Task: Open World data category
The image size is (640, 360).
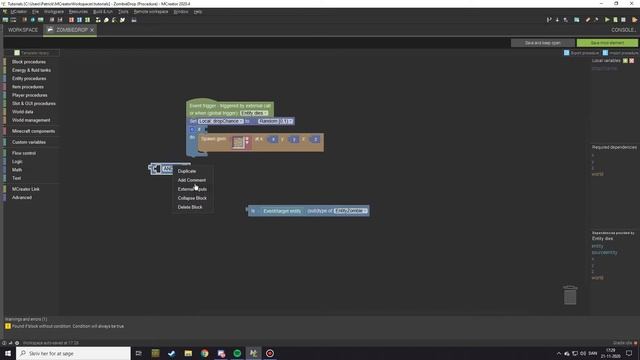Action: [22, 112]
